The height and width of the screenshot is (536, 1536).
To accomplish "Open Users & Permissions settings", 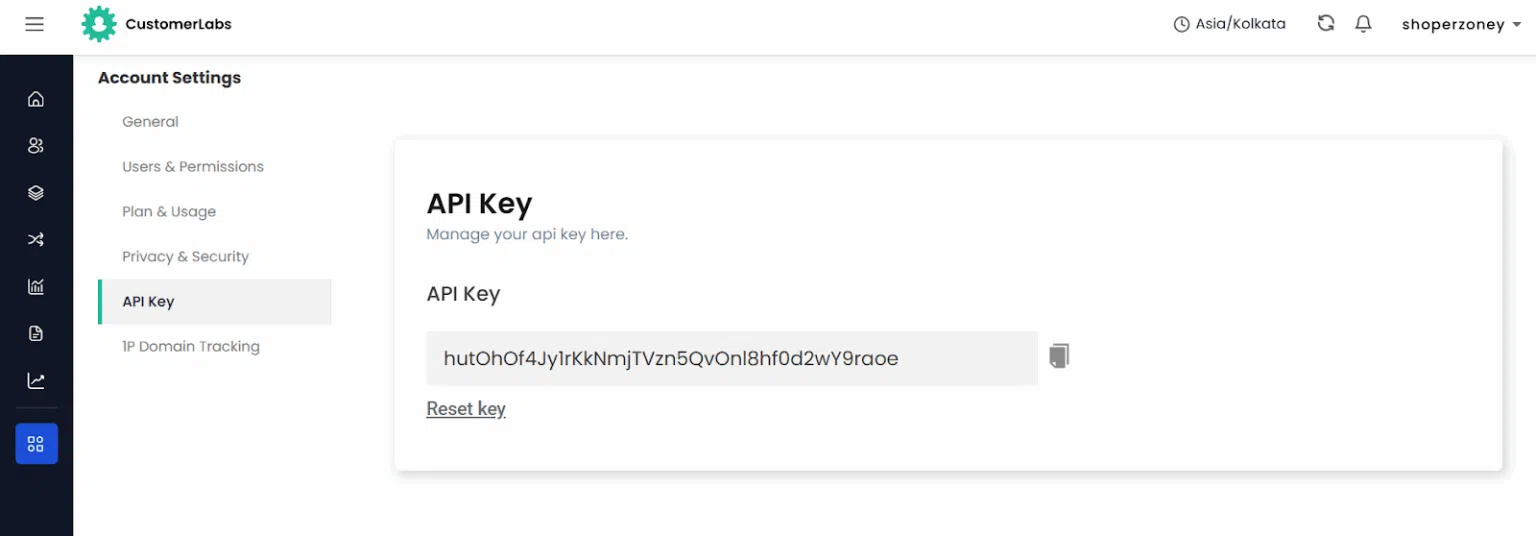I will [x=193, y=167].
